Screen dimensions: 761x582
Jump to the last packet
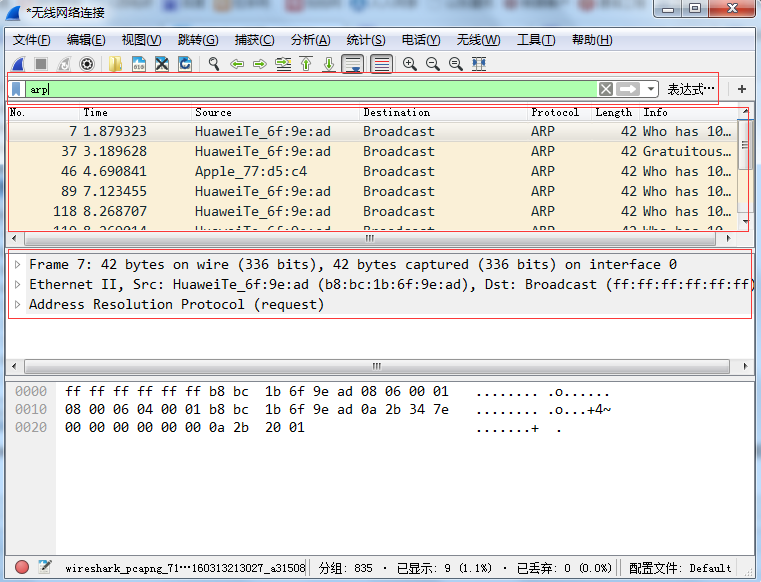click(x=329, y=64)
